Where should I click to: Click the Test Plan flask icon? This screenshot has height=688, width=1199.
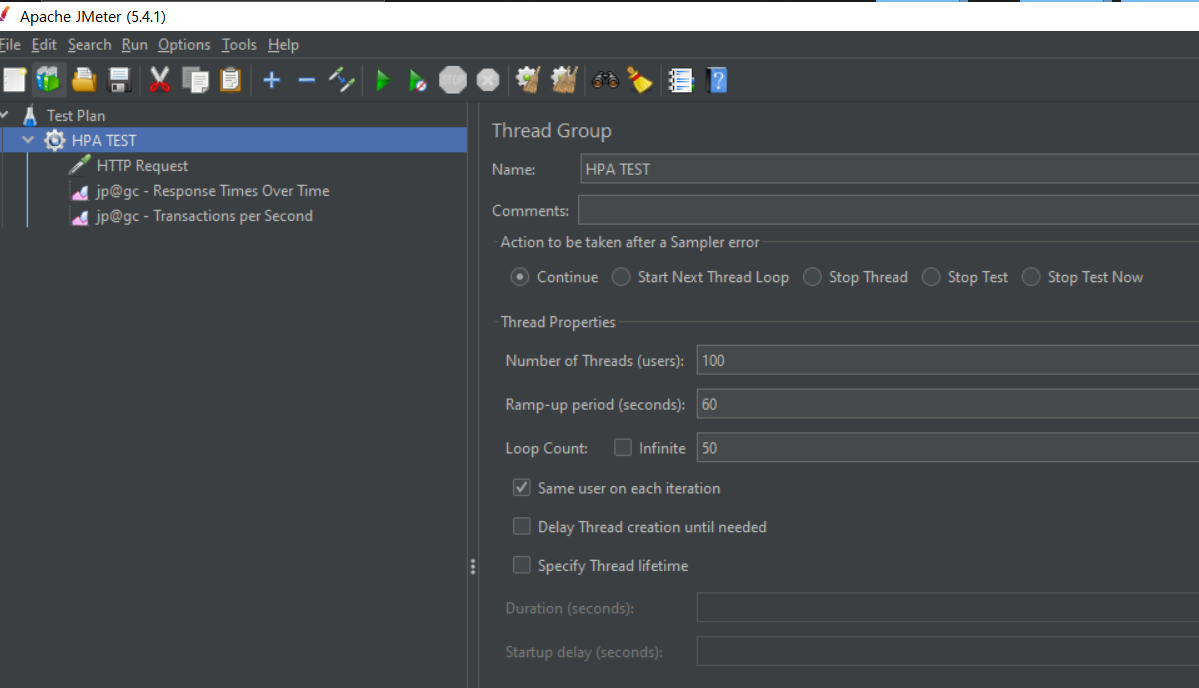coord(30,115)
